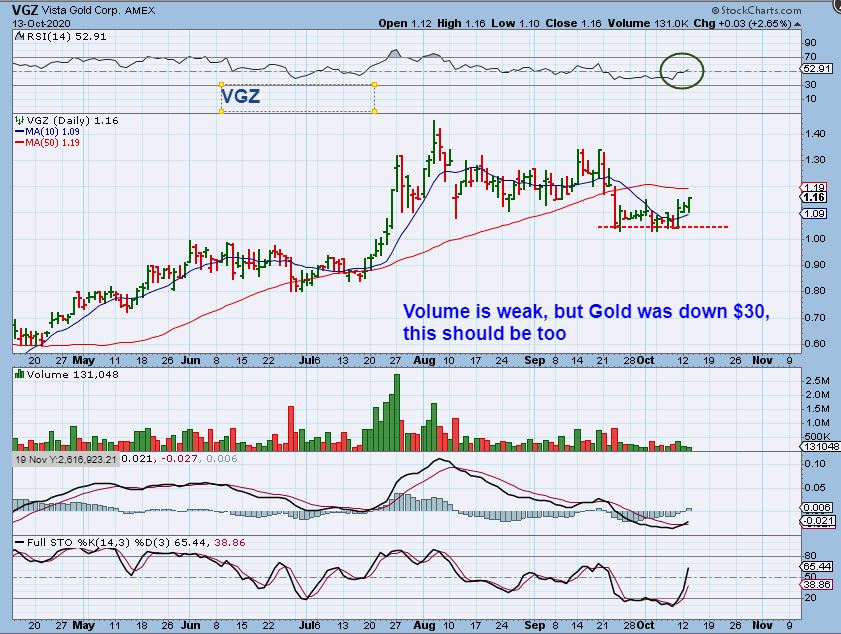Image resolution: width=841 pixels, height=634 pixels.
Task: Click the large blue VGZ annotation text
Action: coord(240,97)
